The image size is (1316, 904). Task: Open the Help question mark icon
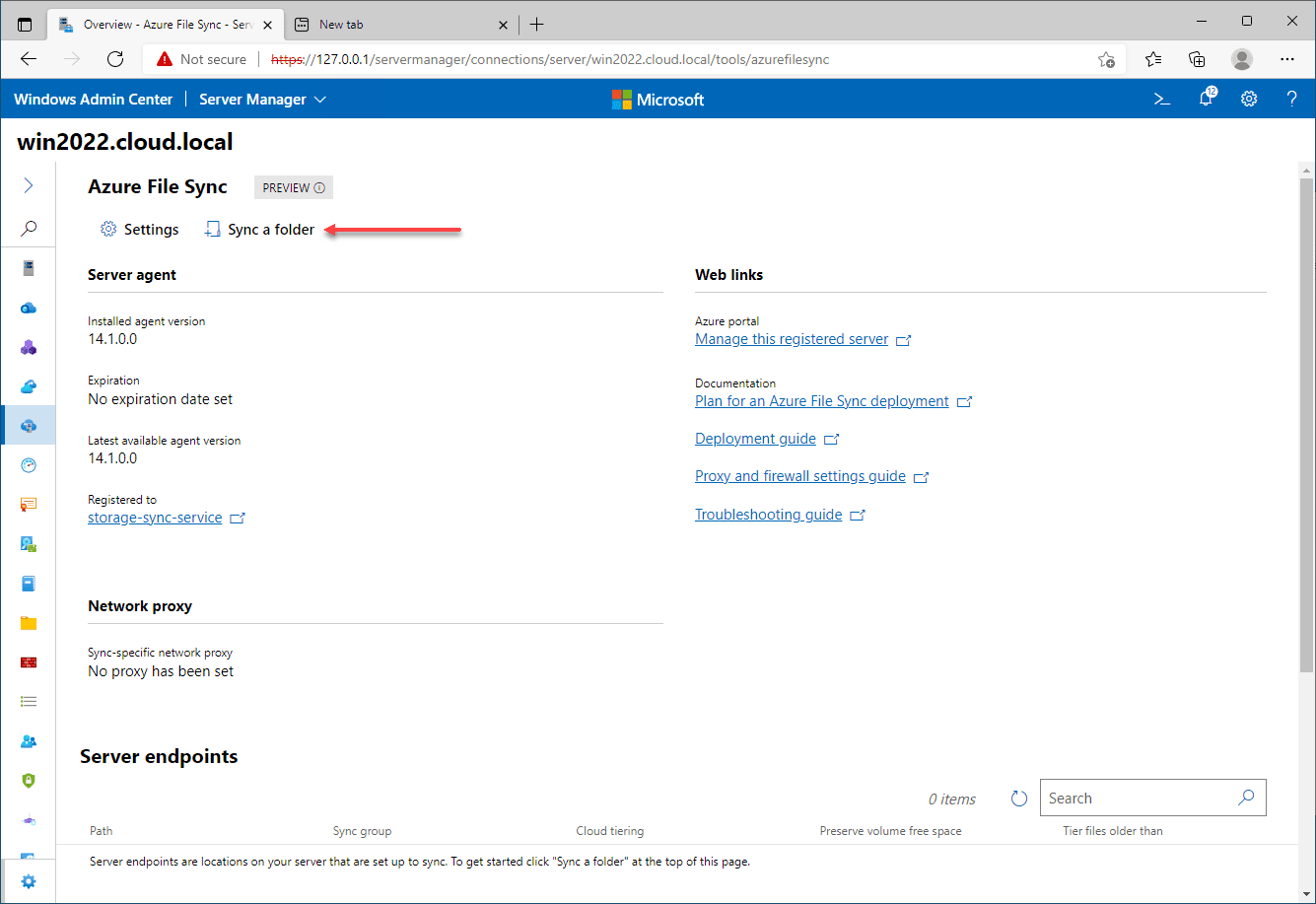(x=1291, y=99)
